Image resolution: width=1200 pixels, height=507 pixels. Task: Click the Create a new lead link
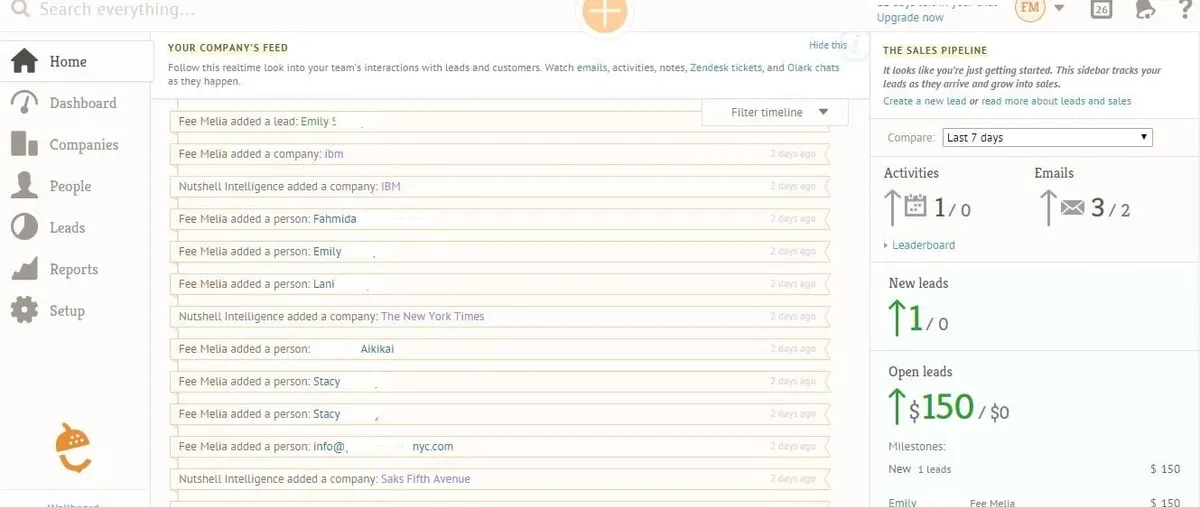click(925, 101)
